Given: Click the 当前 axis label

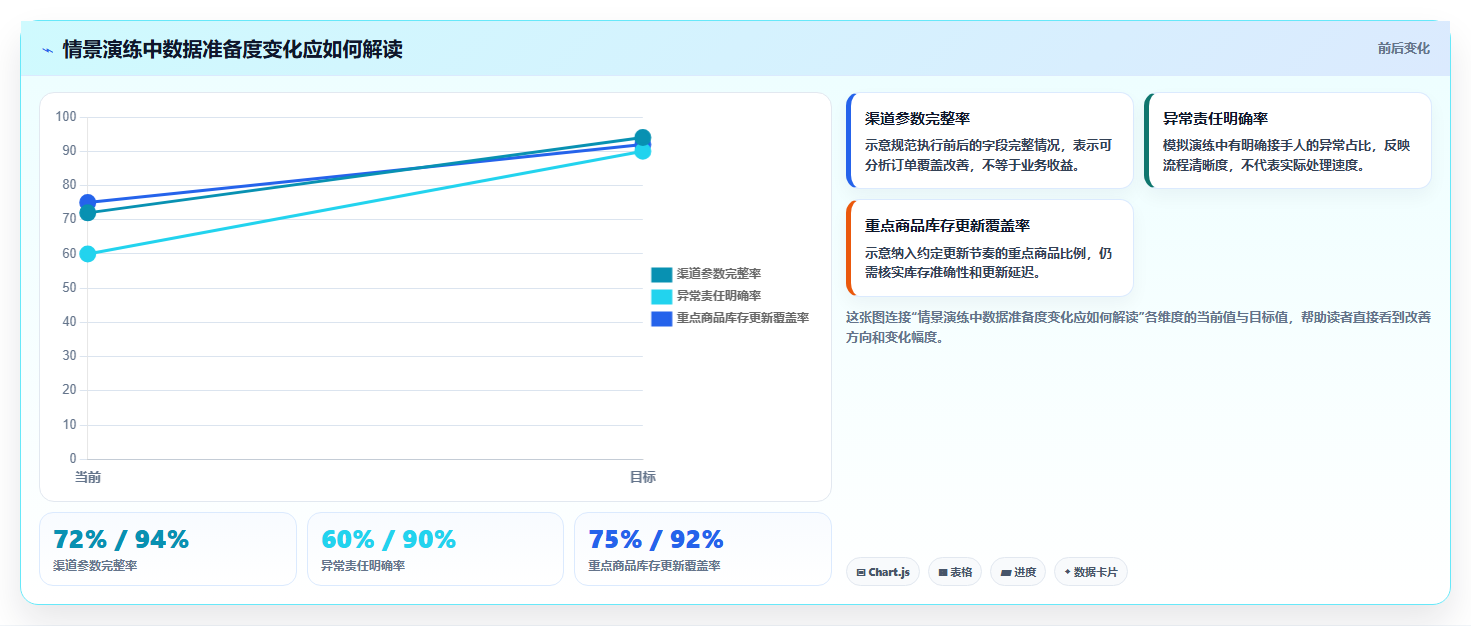Looking at the screenshot, I should pos(88,478).
